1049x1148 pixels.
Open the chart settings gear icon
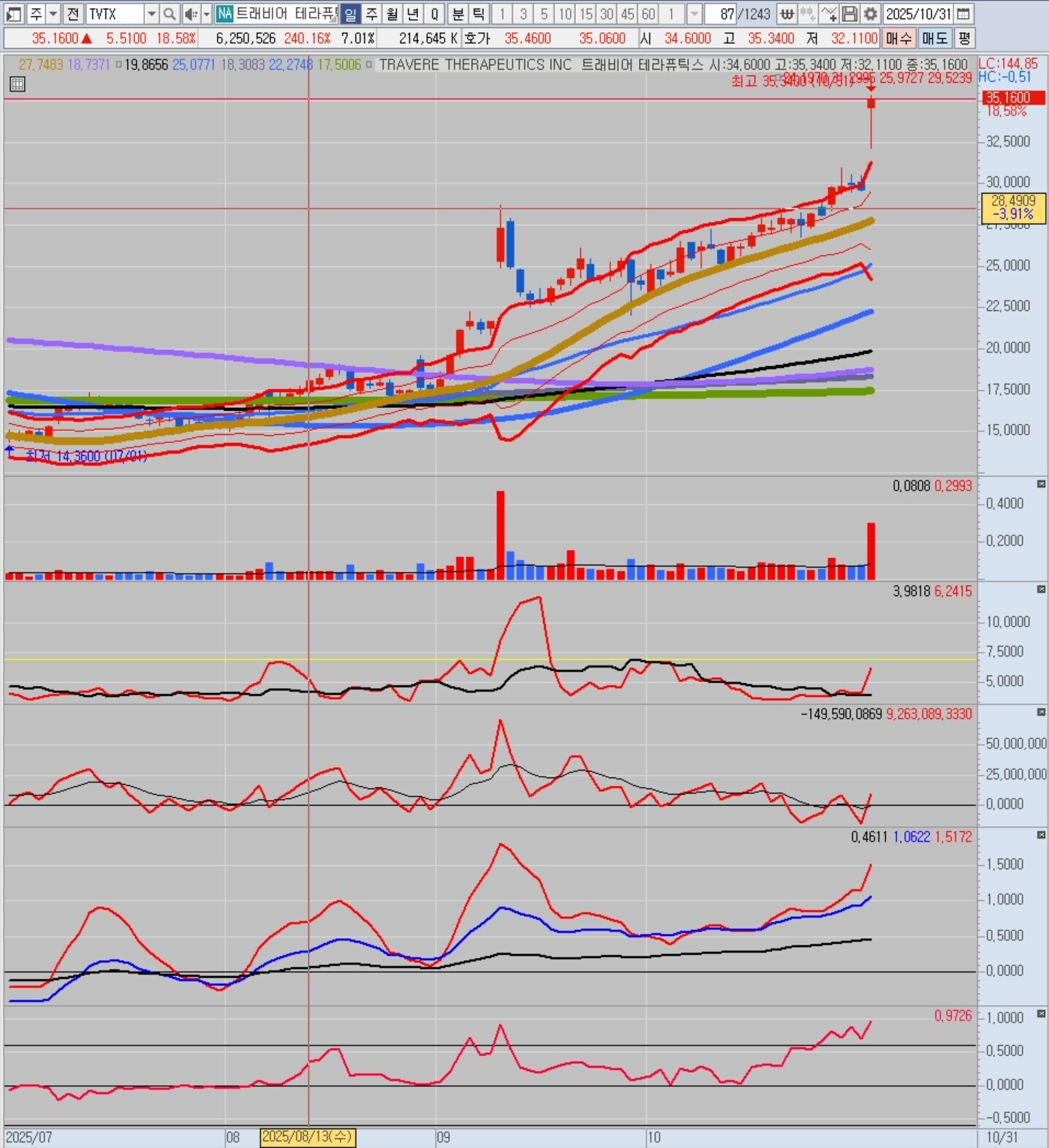coord(870,14)
